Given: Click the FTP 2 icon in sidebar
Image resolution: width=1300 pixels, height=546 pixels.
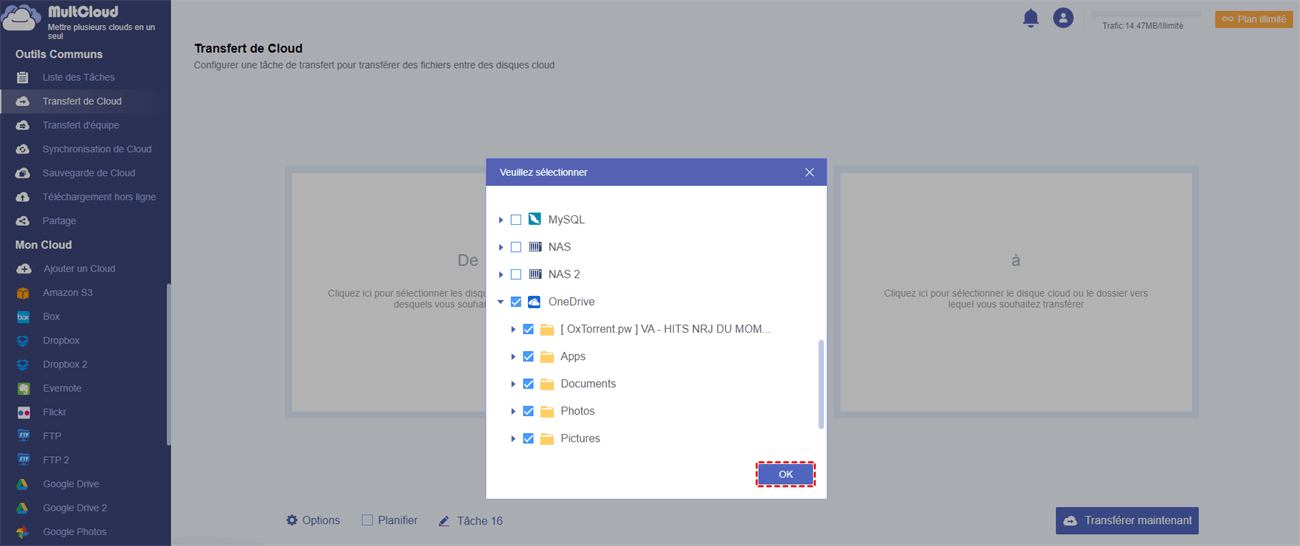Looking at the screenshot, I should pyautogui.click(x=23, y=460).
